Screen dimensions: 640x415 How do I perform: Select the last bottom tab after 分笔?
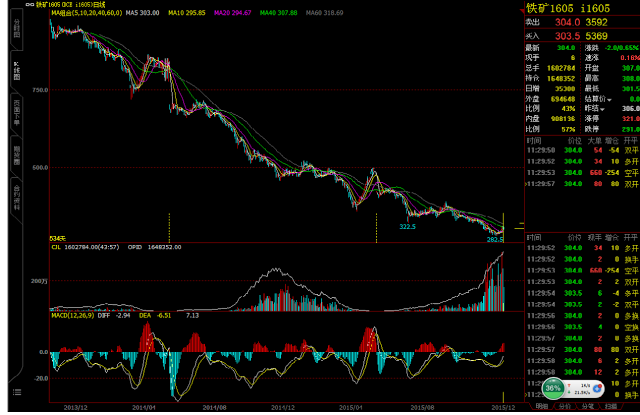tap(611, 406)
